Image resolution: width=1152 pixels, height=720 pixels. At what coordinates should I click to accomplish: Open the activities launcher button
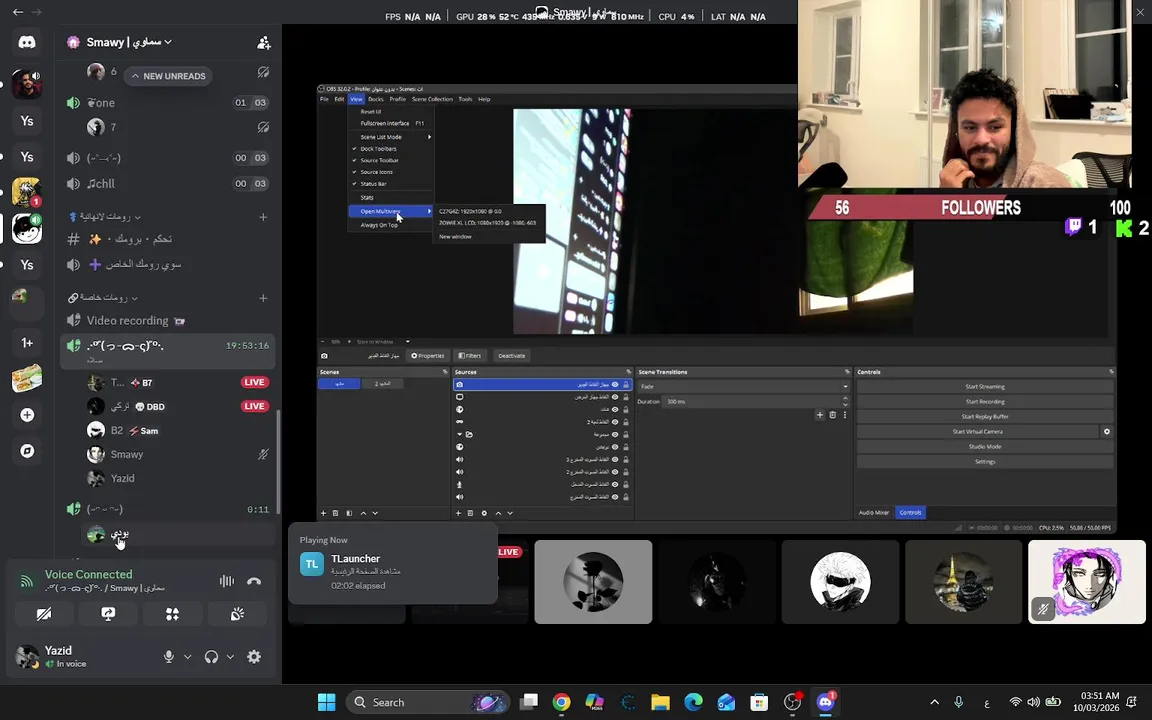click(x=173, y=614)
